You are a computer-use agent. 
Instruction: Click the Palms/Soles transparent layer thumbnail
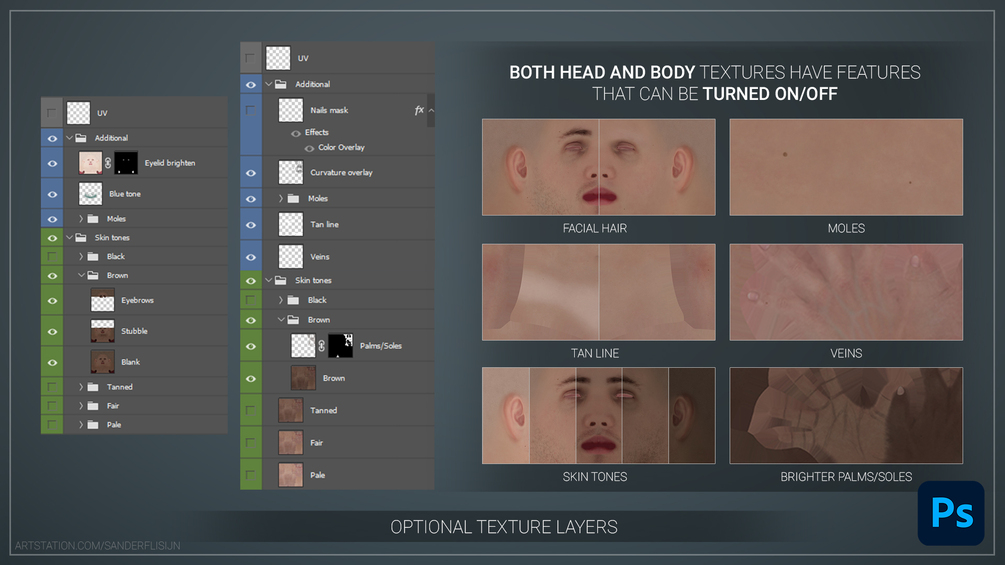(x=303, y=346)
